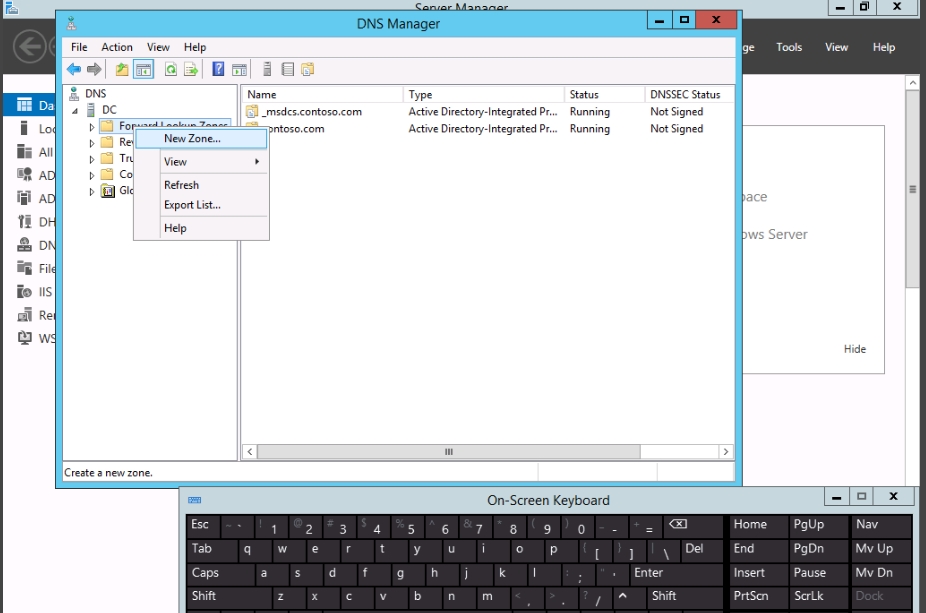926x613 pixels.
Task: Sort zones by the Type column header
Action: pos(484,94)
